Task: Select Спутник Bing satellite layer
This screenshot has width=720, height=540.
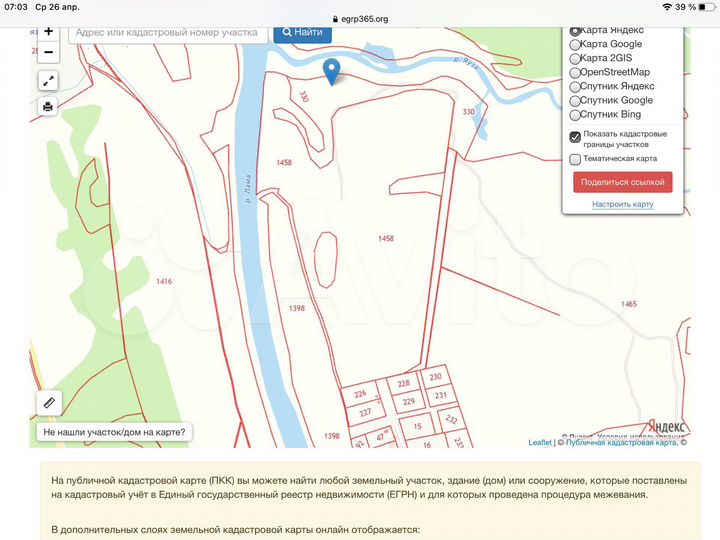Action: point(575,115)
